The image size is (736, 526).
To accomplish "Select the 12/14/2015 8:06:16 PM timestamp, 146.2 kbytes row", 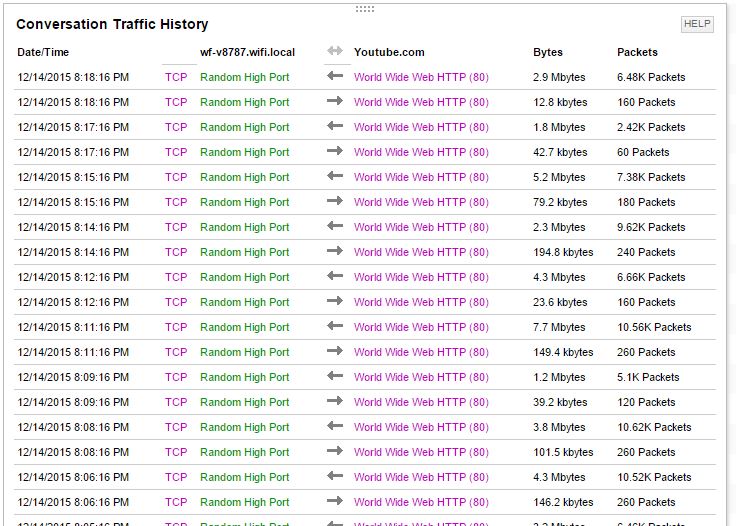I will coord(73,502).
